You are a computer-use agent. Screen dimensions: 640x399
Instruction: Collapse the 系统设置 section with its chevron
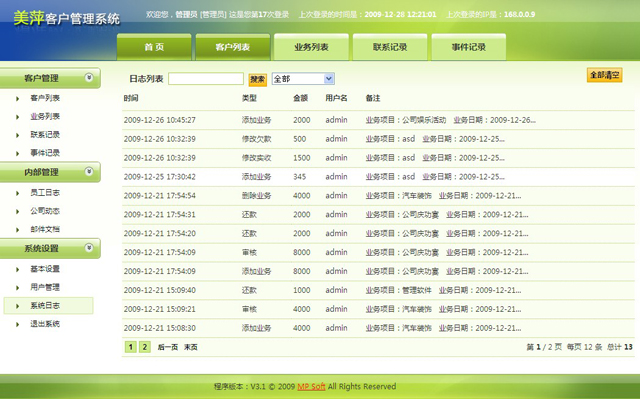pyautogui.click(x=89, y=248)
